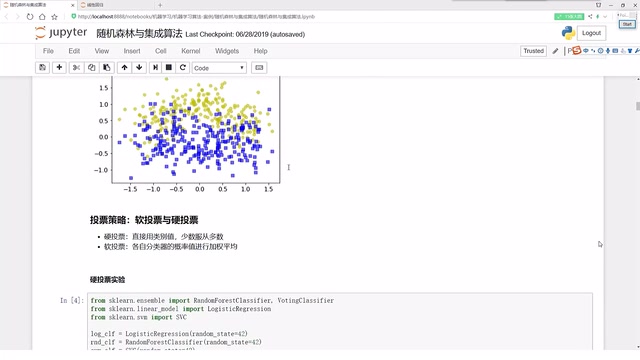Click the green button in the address bar
This screenshot has height=360, width=640.
pyautogui.click(x=569, y=16)
